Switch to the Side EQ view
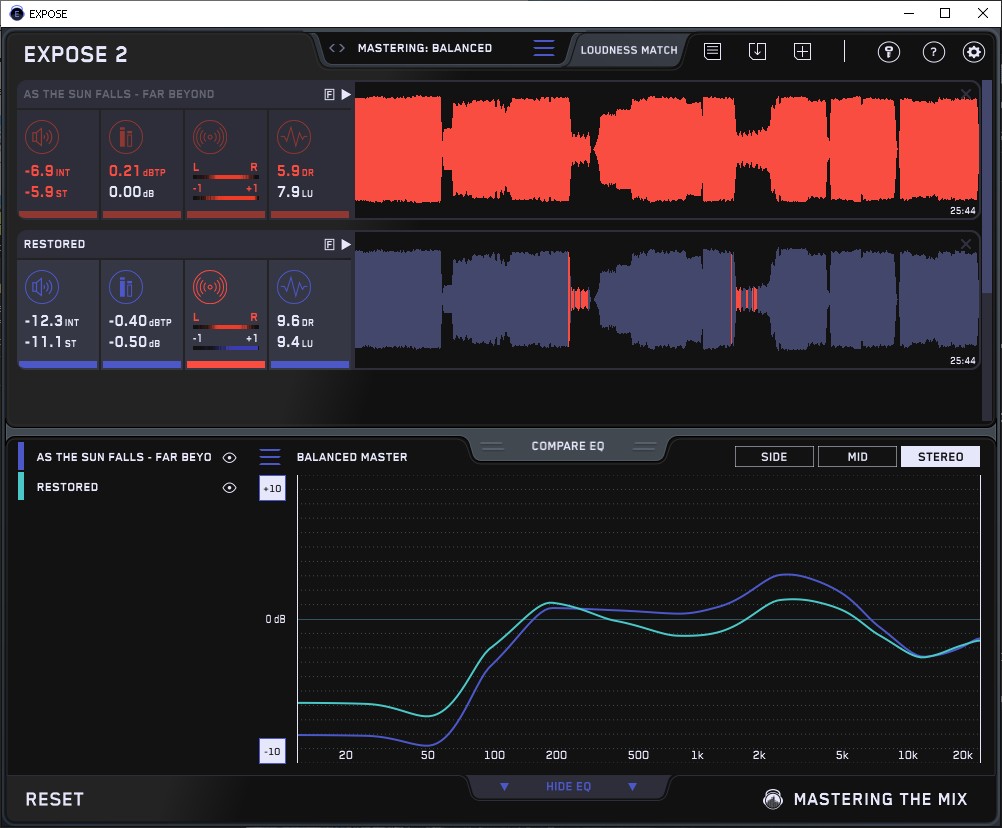1002x828 pixels. [x=774, y=457]
